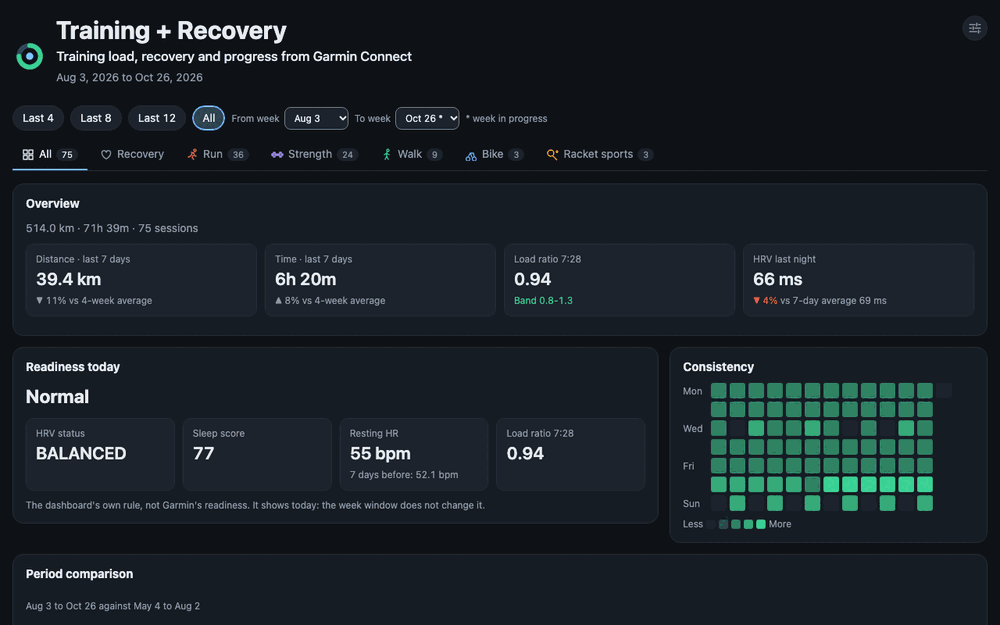Click the darkest legend swatch beside Less

[710, 524]
